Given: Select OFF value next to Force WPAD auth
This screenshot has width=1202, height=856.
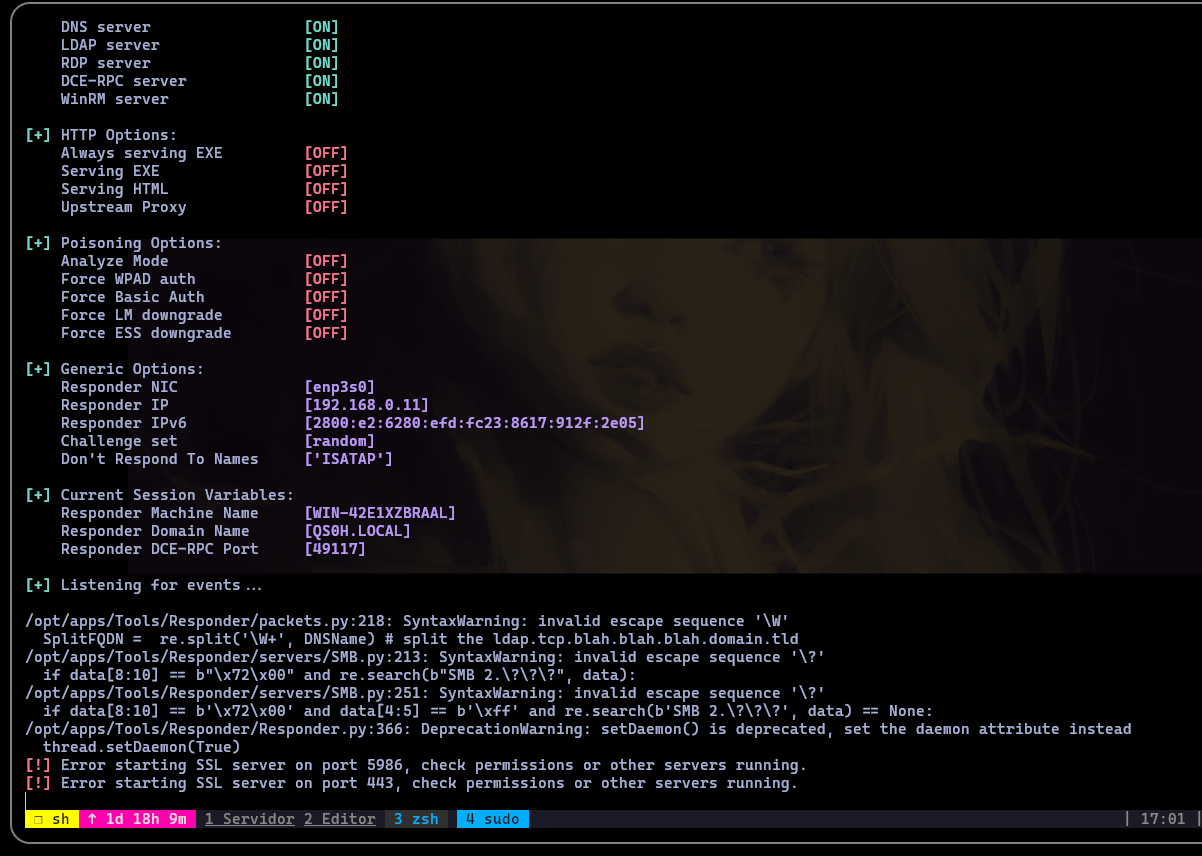Looking at the screenshot, I should coord(326,279).
